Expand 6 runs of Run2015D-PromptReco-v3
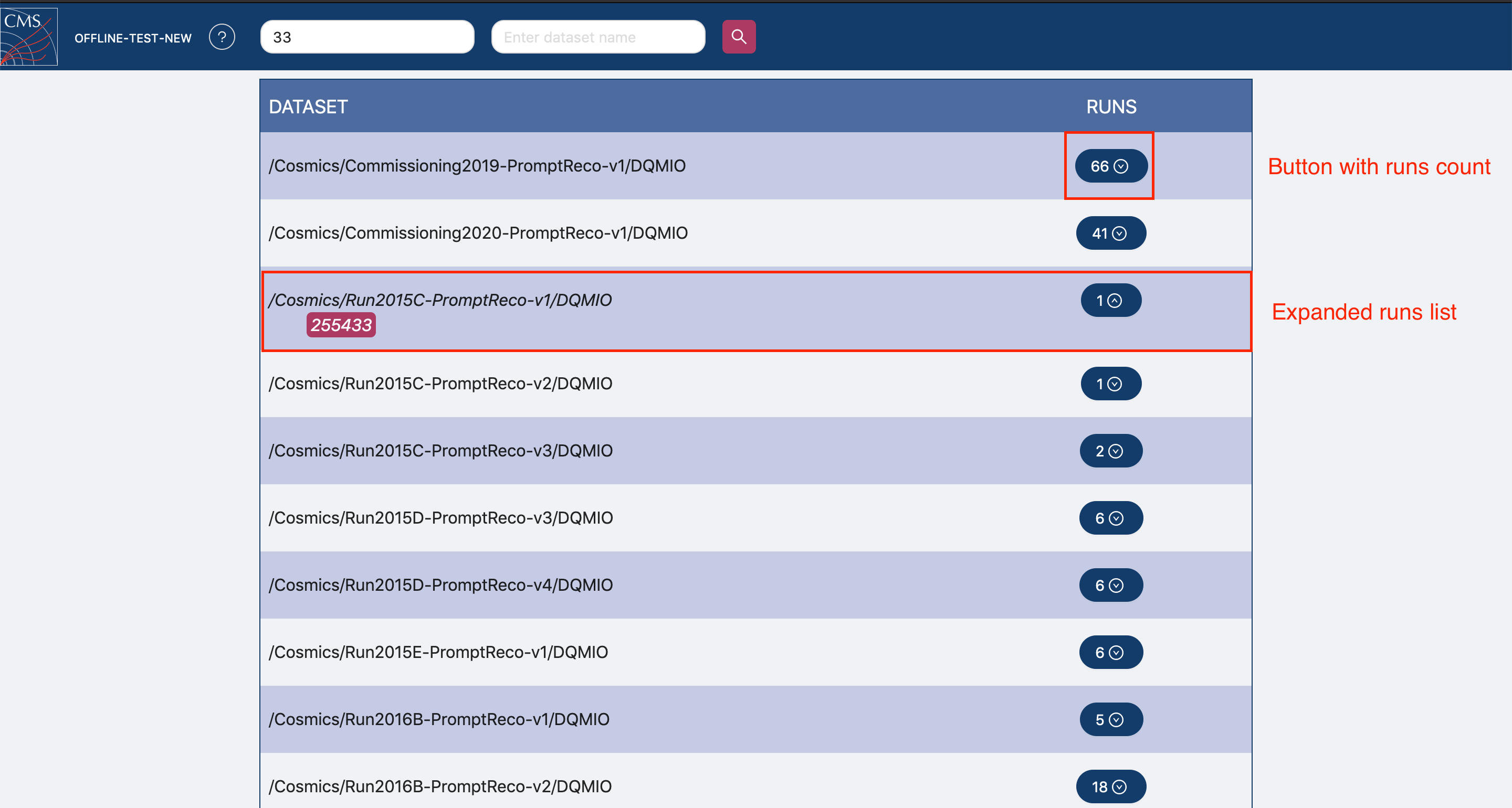Image resolution: width=1512 pixels, height=808 pixels. pyautogui.click(x=1110, y=518)
